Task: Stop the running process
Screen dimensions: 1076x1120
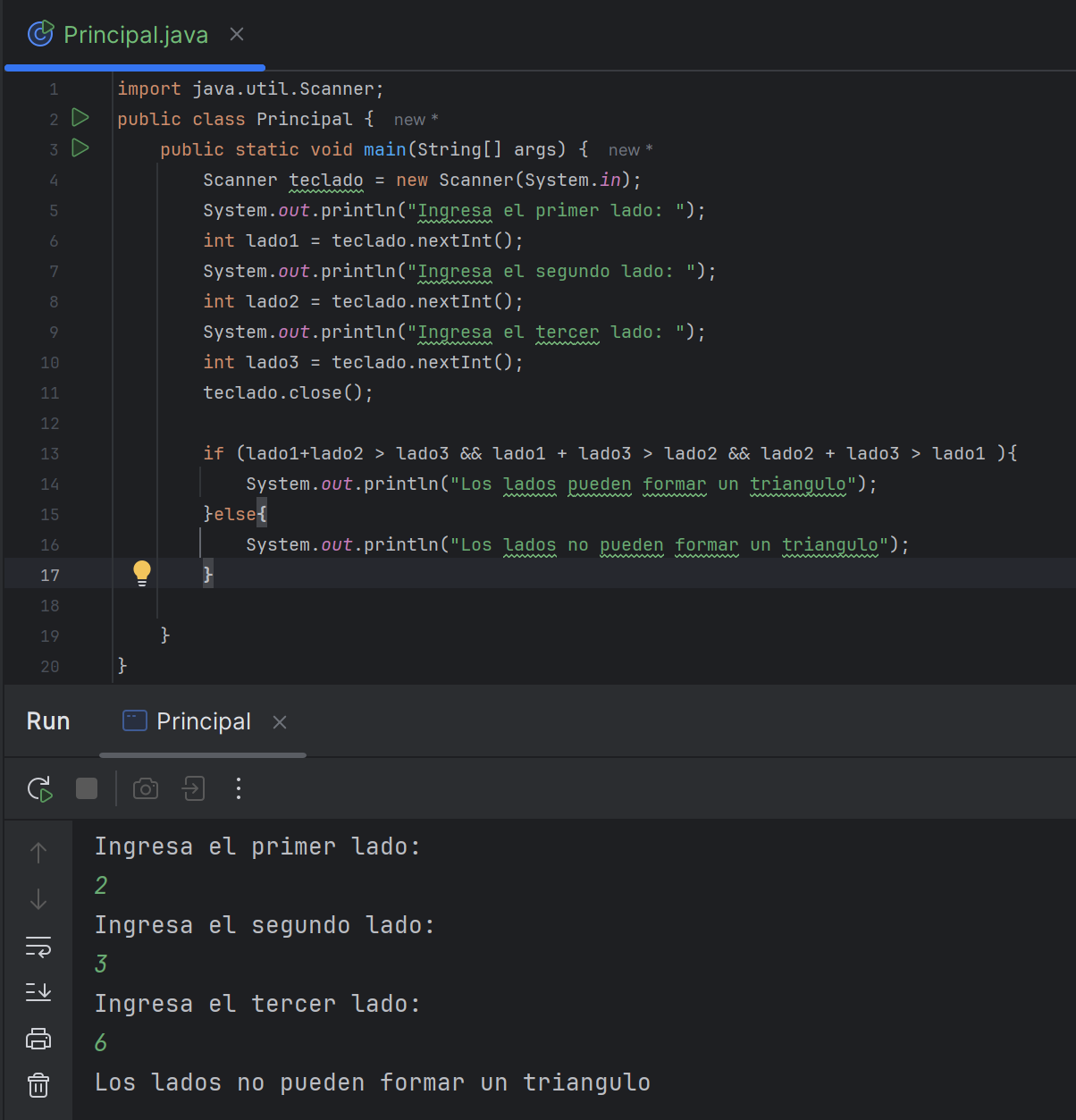Action: pyautogui.click(x=87, y=788)
